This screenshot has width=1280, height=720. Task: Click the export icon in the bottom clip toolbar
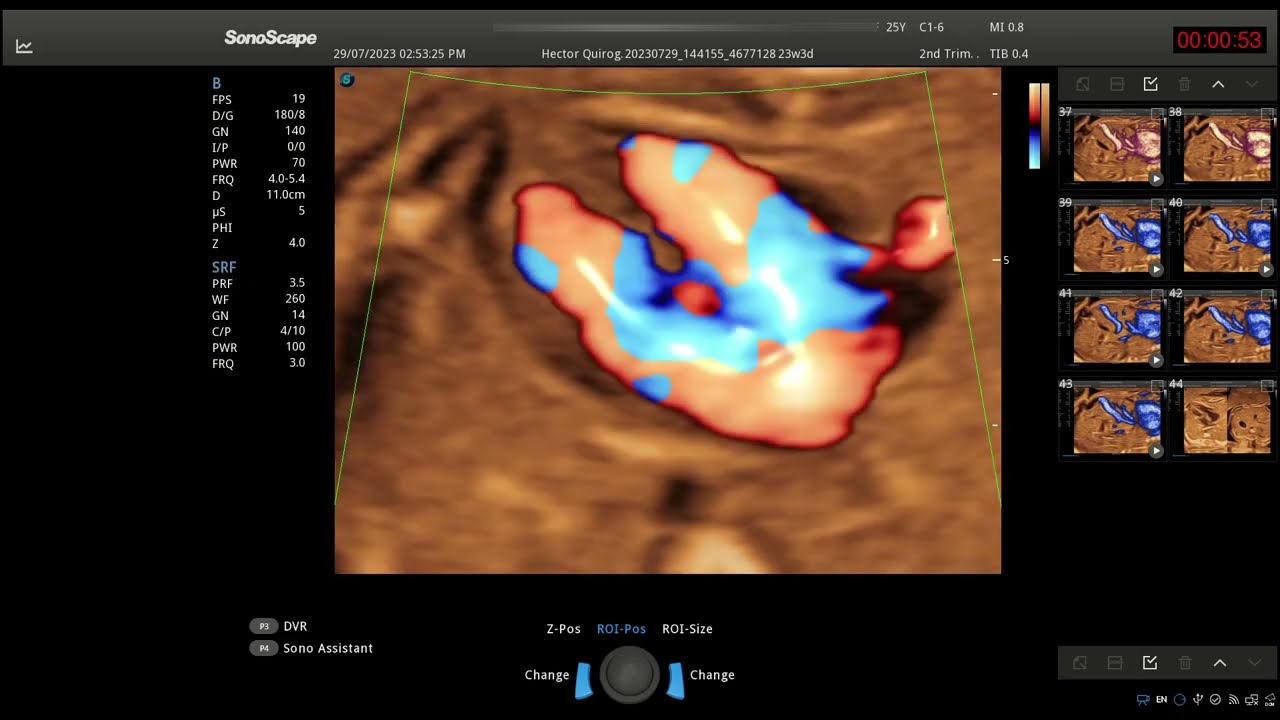pyautogui.click(x=1080, y=663)
